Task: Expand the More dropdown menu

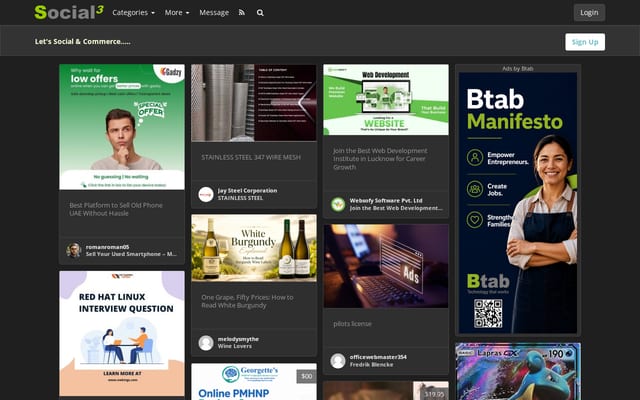Action: pyautogui.click(x=177, y=13)
